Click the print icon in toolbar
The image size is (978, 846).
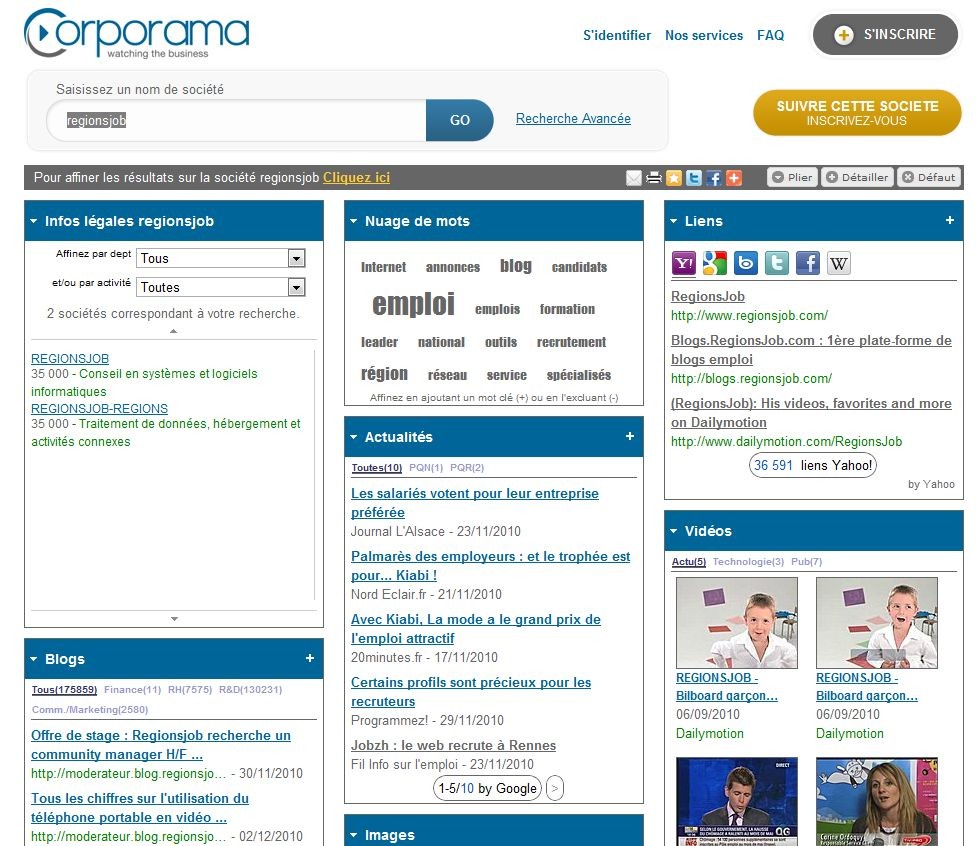pyautogui.click(x=654, y=178)
